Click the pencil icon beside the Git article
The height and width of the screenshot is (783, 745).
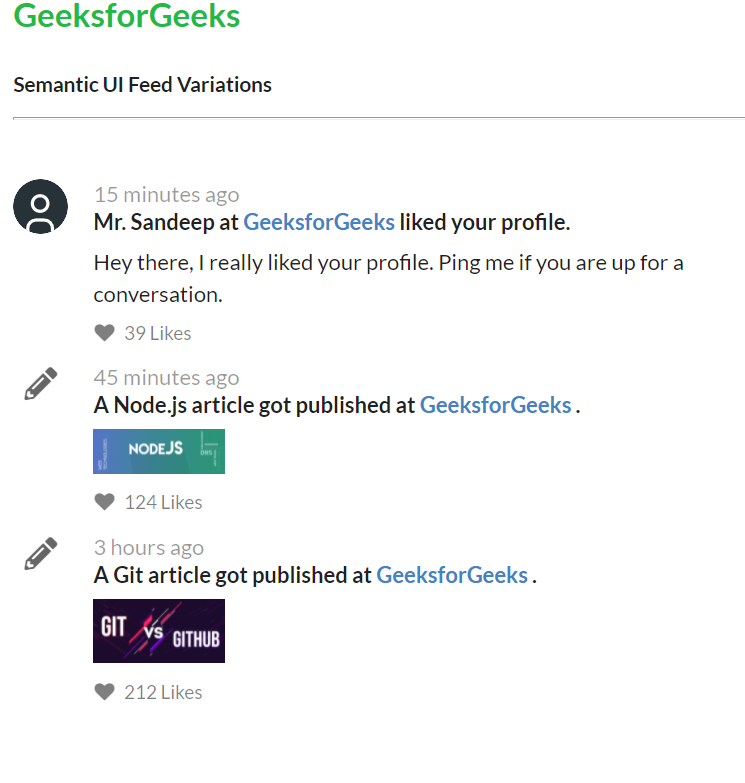click(40, 553)
